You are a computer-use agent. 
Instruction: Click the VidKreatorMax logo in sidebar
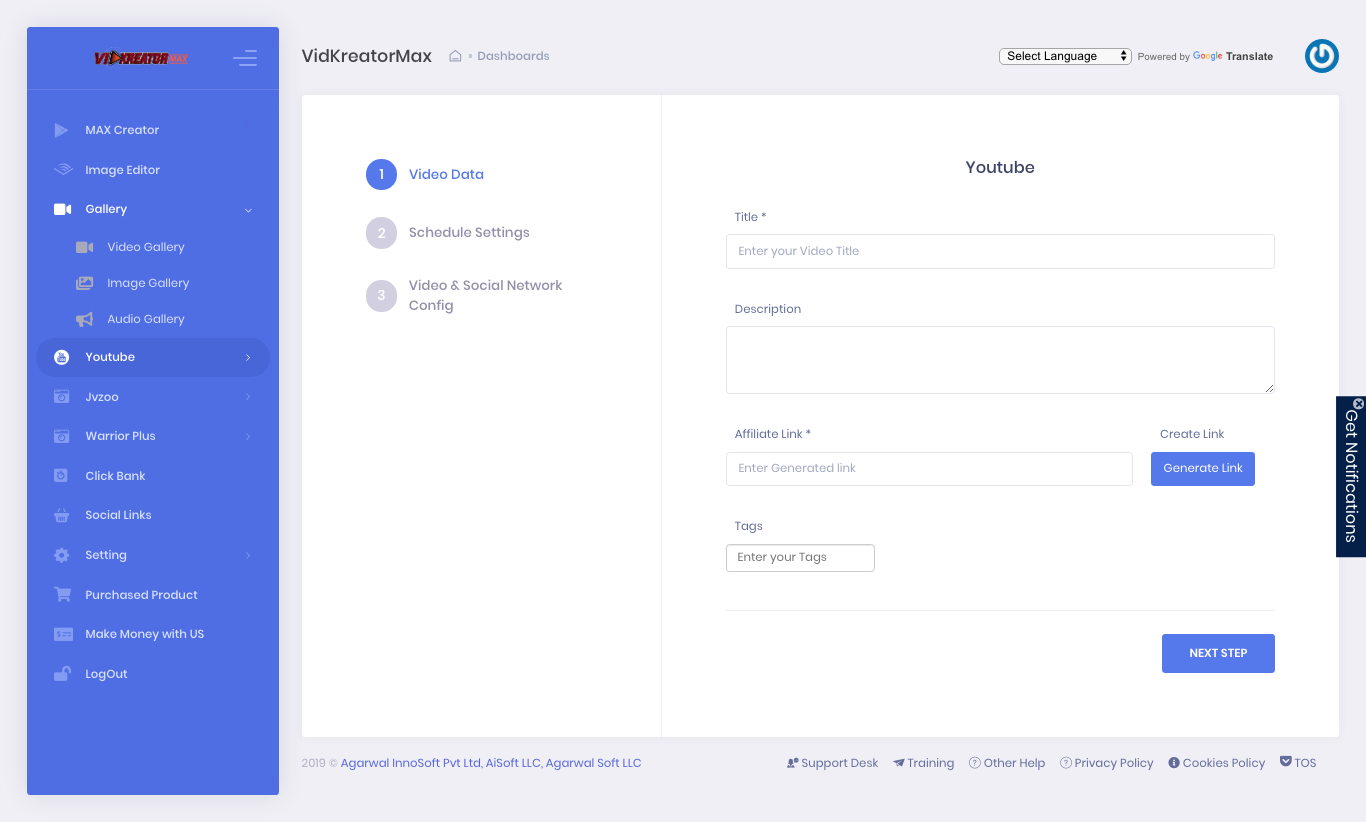point(141,58)
